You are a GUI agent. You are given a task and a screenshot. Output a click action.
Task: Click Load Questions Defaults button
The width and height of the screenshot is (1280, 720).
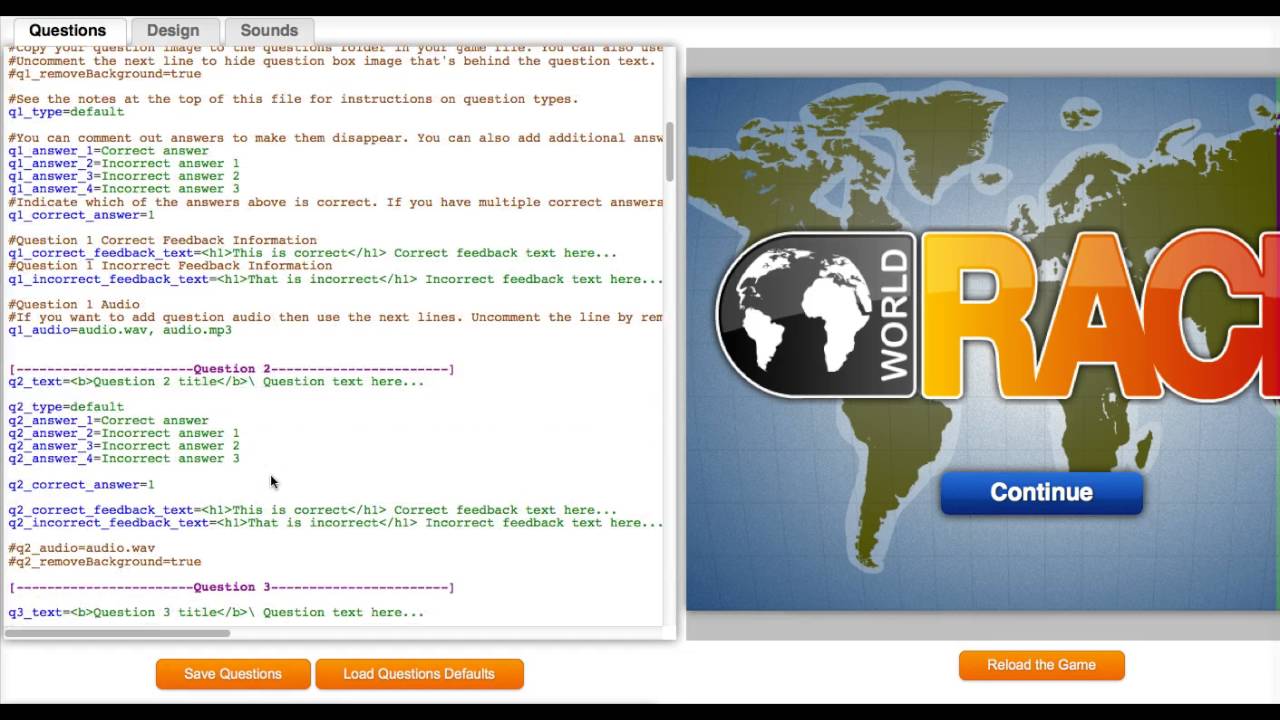[419, 674]
